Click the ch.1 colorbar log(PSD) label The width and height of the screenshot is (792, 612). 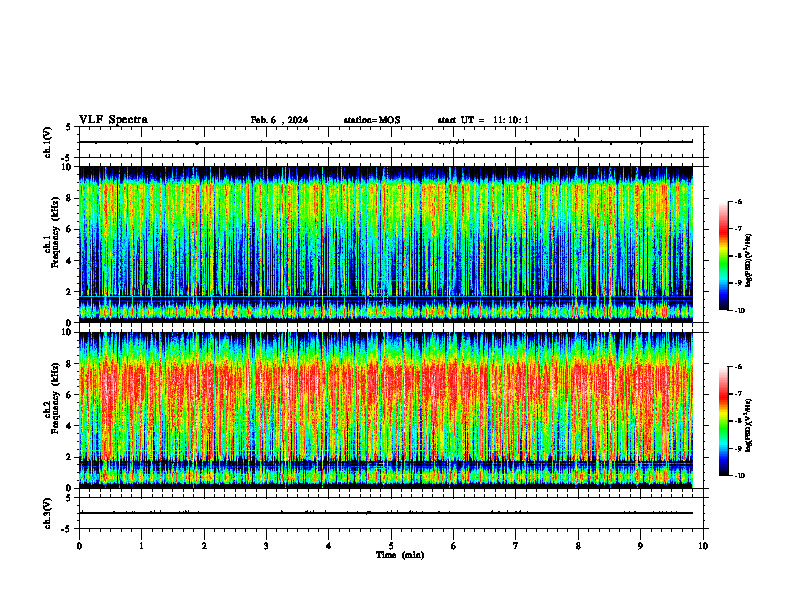pyautogui.click(x=749, y=261)
